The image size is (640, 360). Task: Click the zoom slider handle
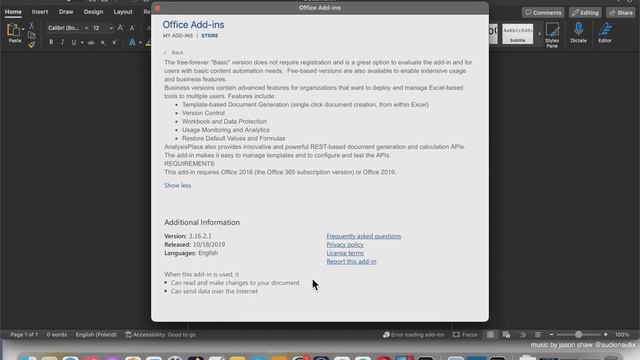[x=578, y=335]
